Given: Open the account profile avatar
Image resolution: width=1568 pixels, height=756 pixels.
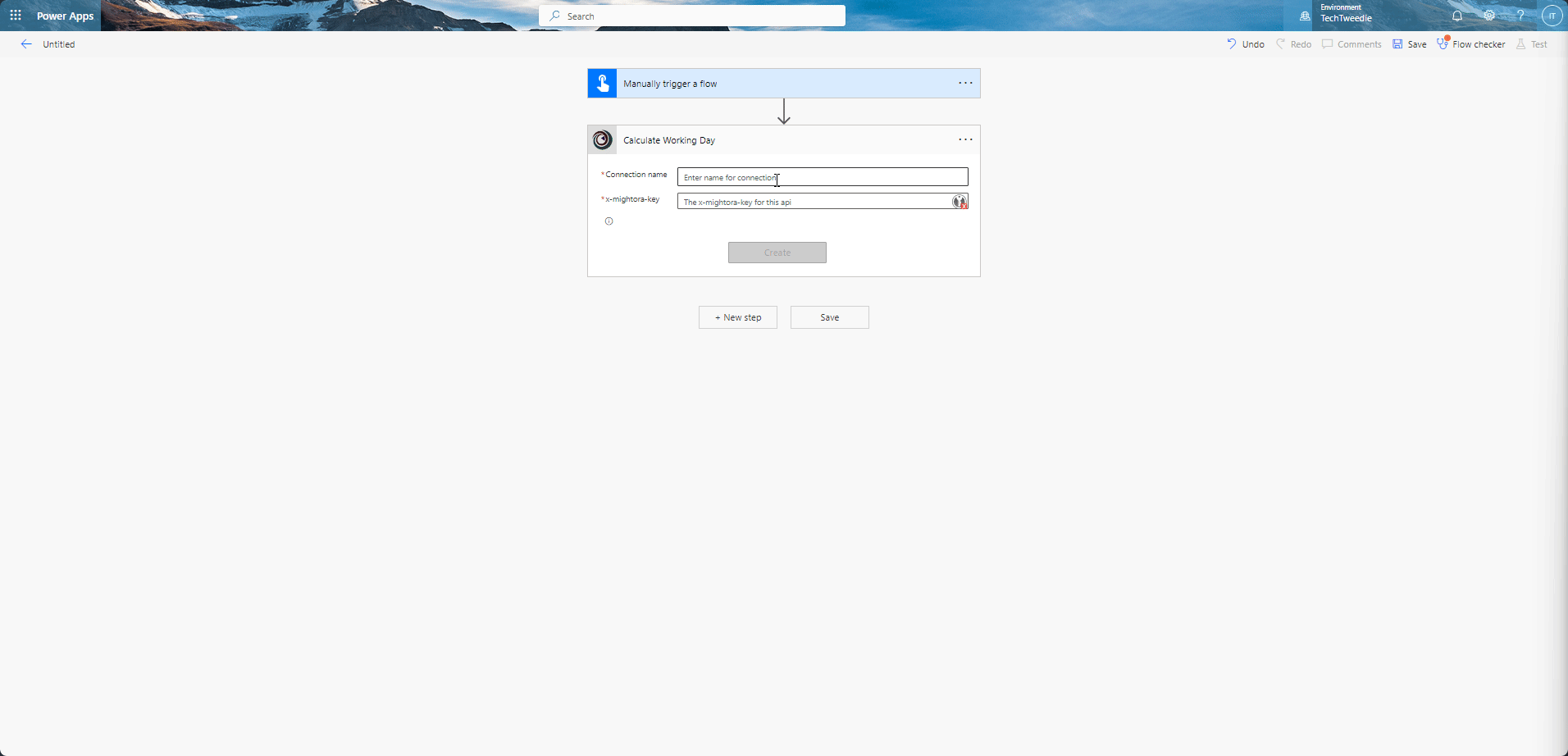Looking at the screenshot, I should (1552, 15).
